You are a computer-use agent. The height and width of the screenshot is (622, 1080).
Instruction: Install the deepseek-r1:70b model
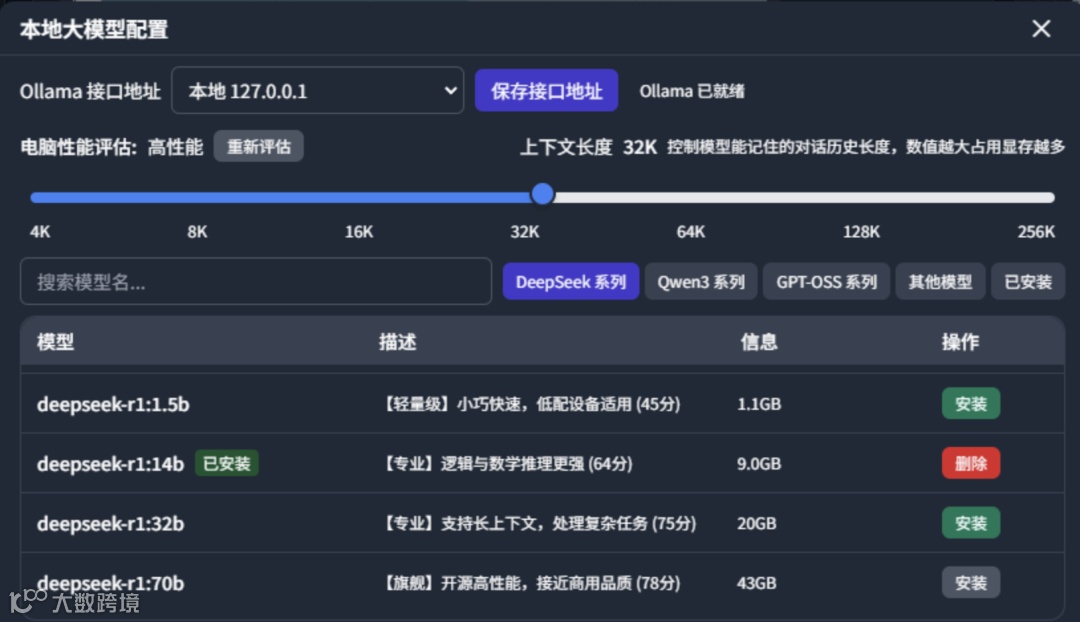pos(970,583)
